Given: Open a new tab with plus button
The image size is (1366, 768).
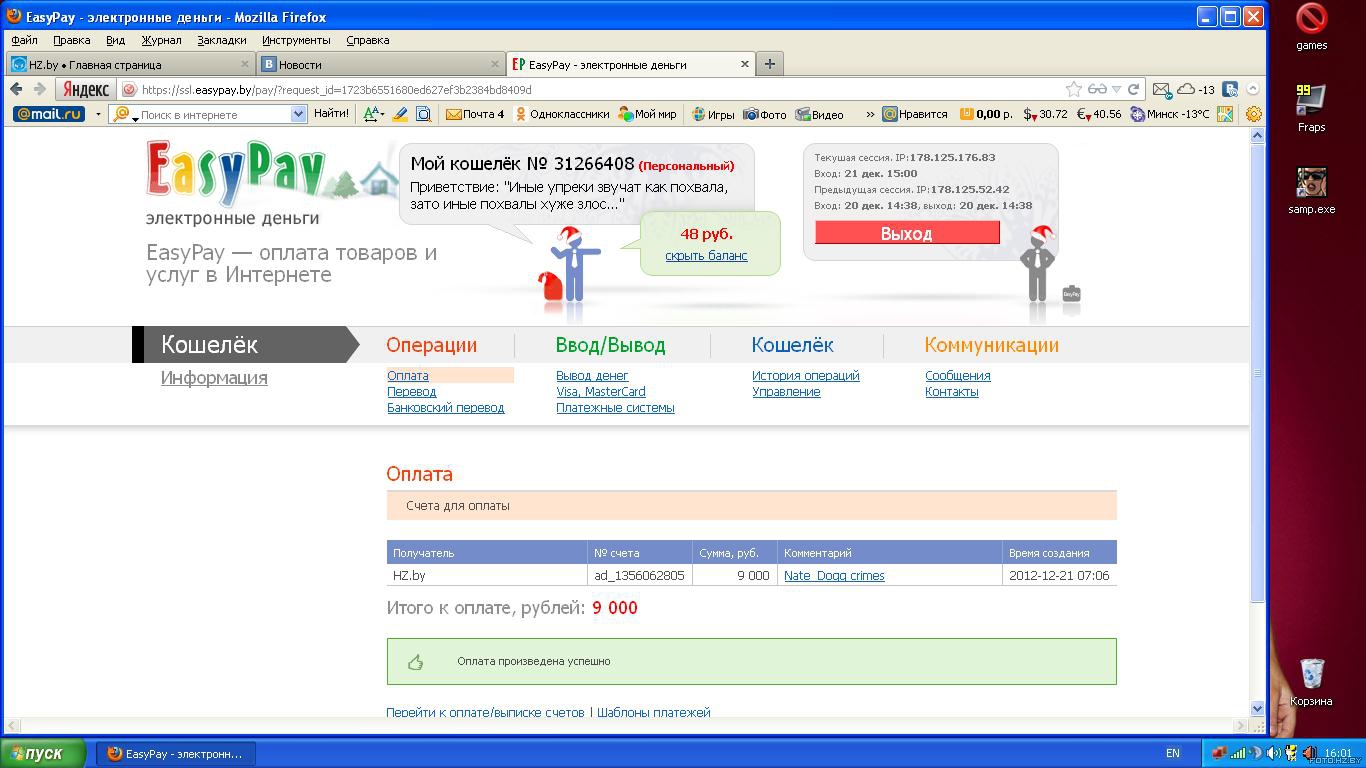Looking at the screenshot, I should point(769,64).
